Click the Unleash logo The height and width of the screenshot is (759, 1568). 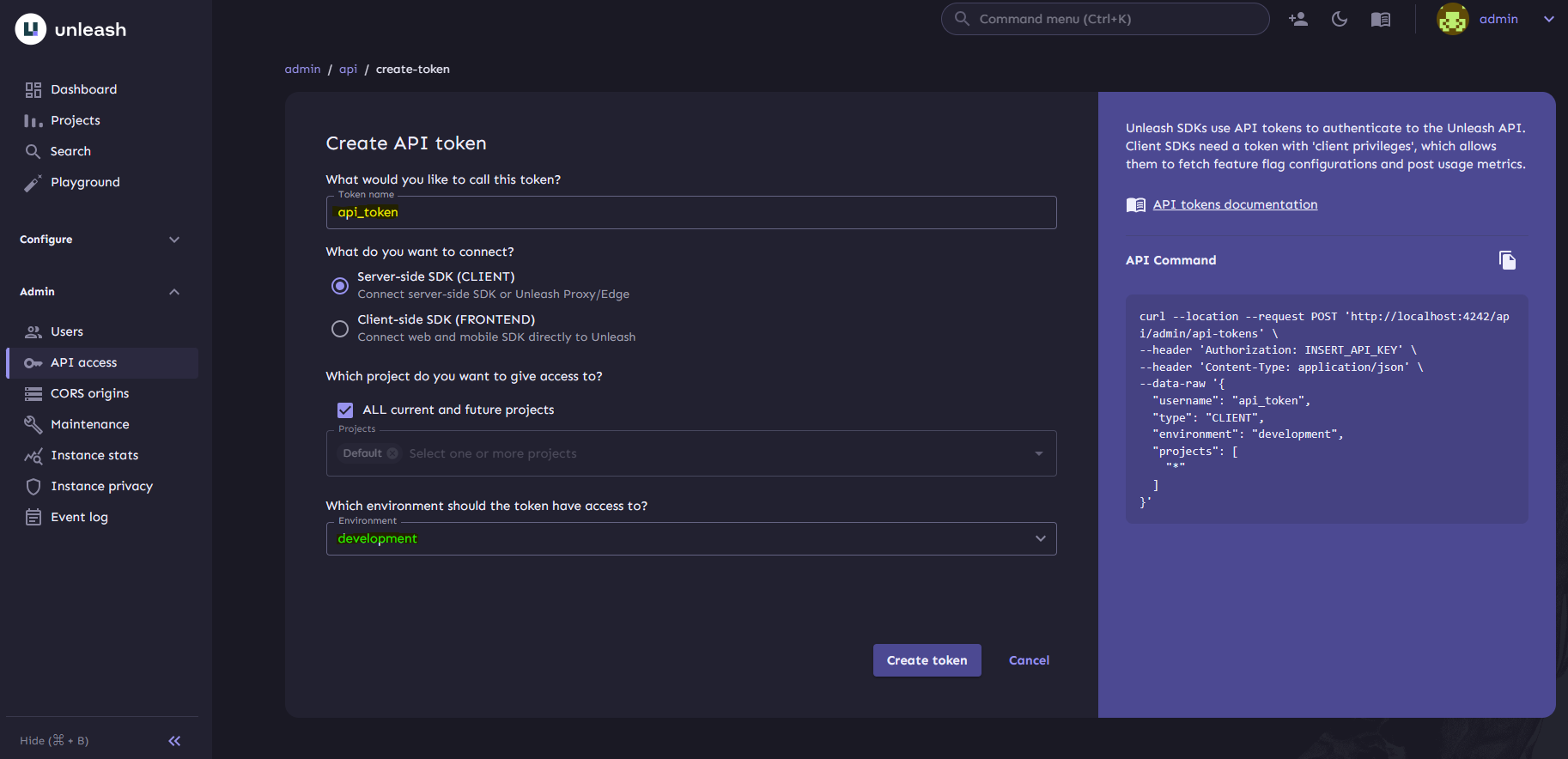coord(31,29)
